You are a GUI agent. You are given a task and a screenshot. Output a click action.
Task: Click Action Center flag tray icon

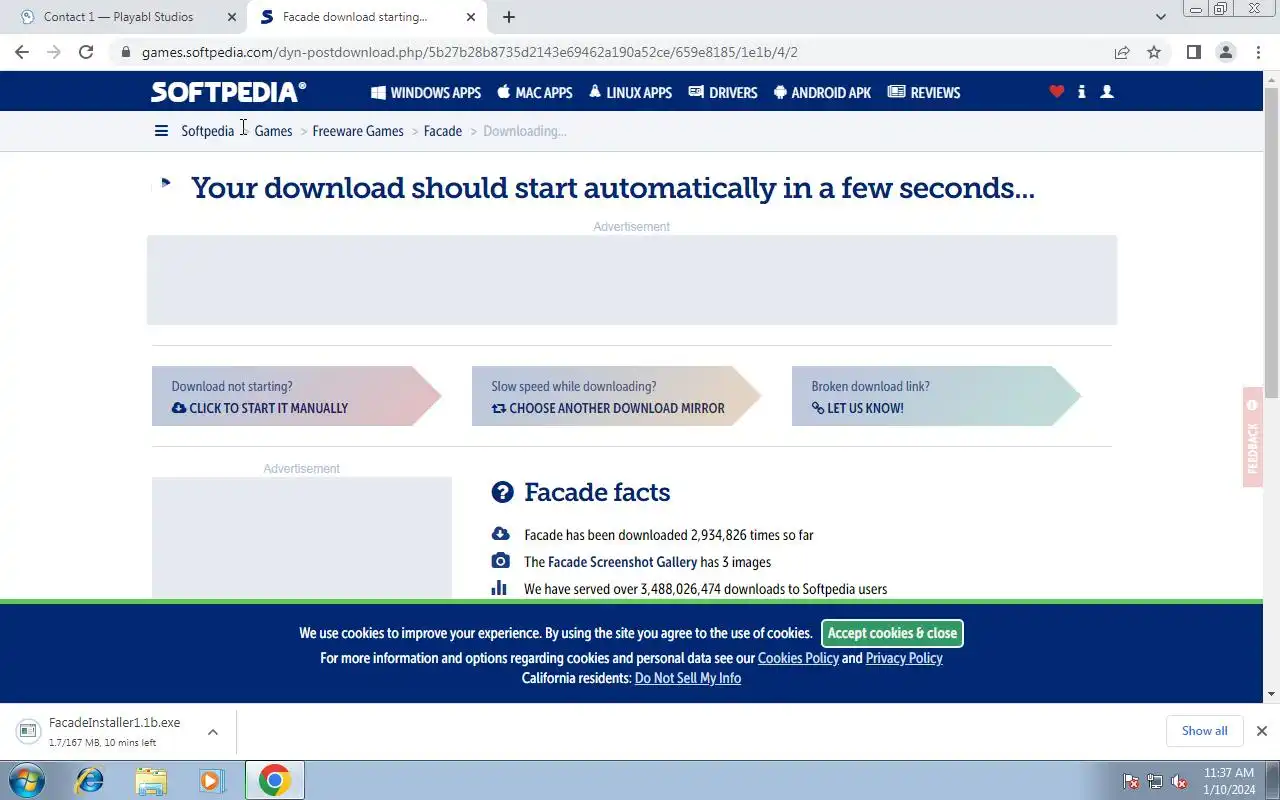(1131, 781)
